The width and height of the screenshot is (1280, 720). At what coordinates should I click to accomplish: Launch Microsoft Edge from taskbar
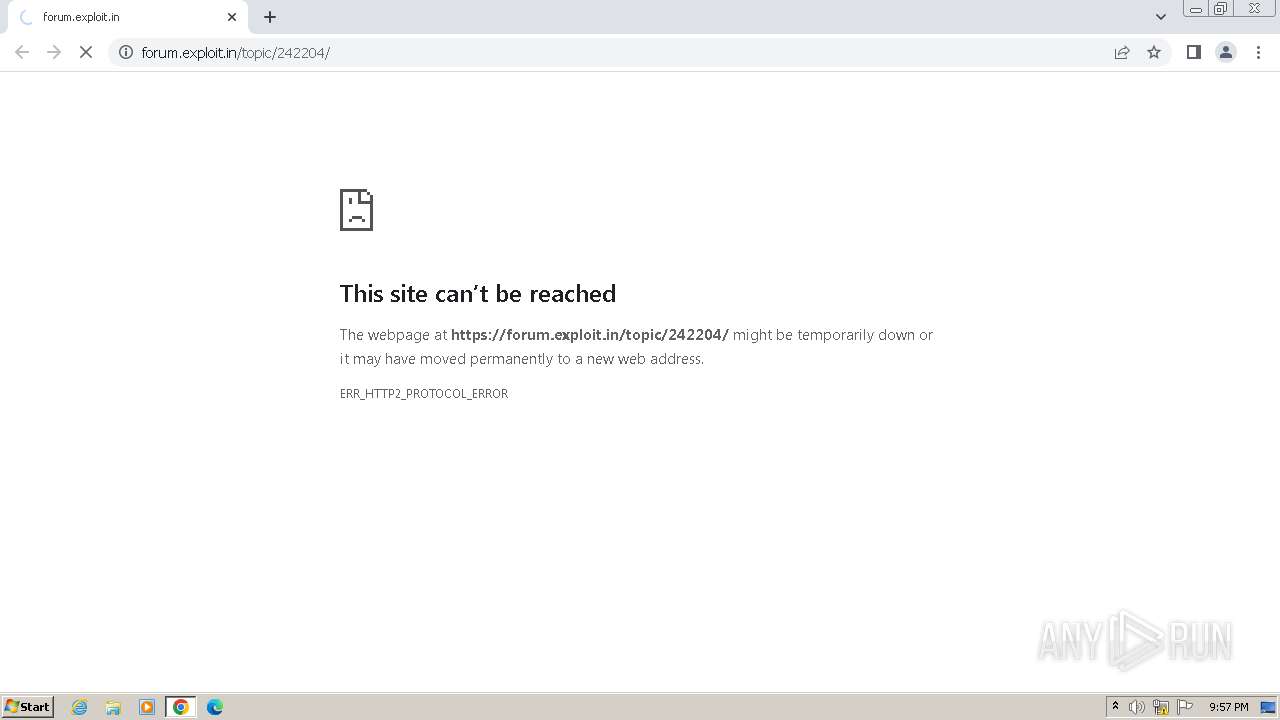tap(215, 707)
